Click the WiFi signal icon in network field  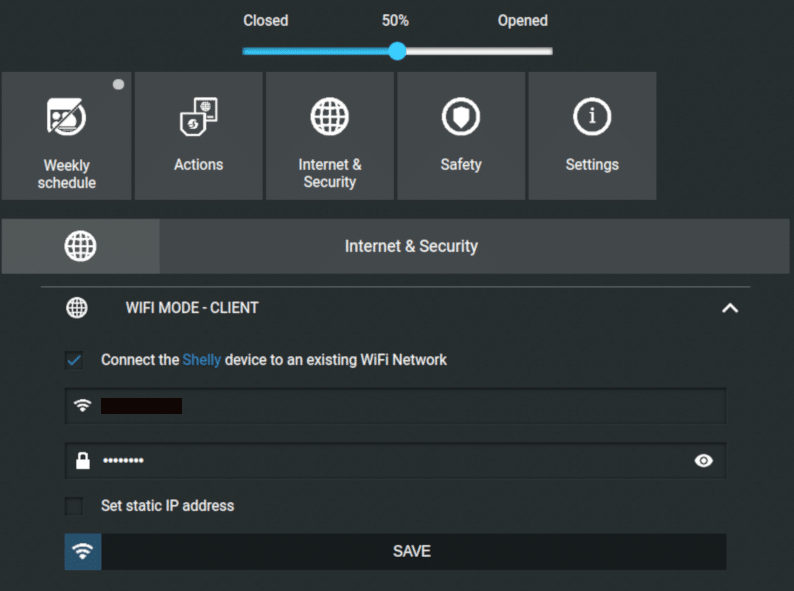pos(83,406)
